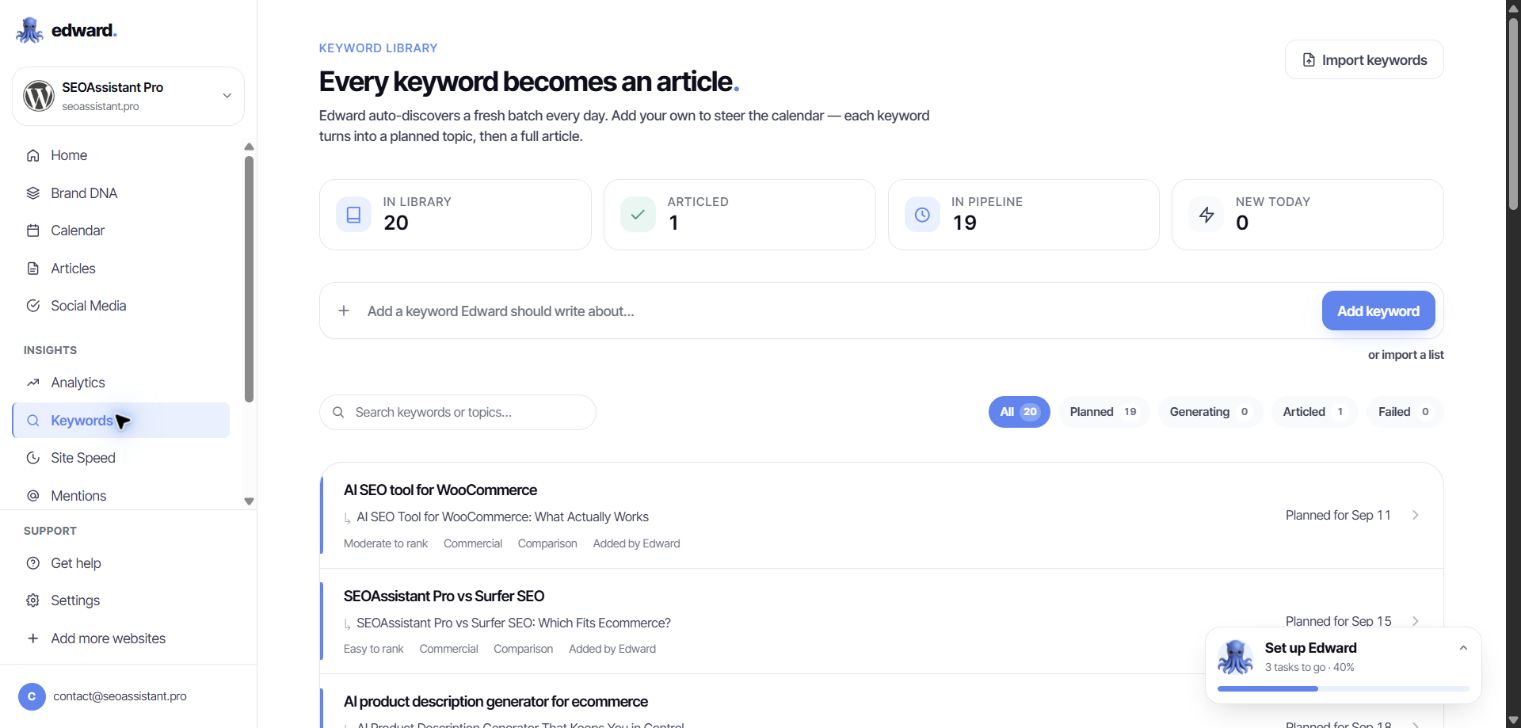Click the New Today lightning icon
This screenshot has height=728, width=1521.
[1206, 214]
